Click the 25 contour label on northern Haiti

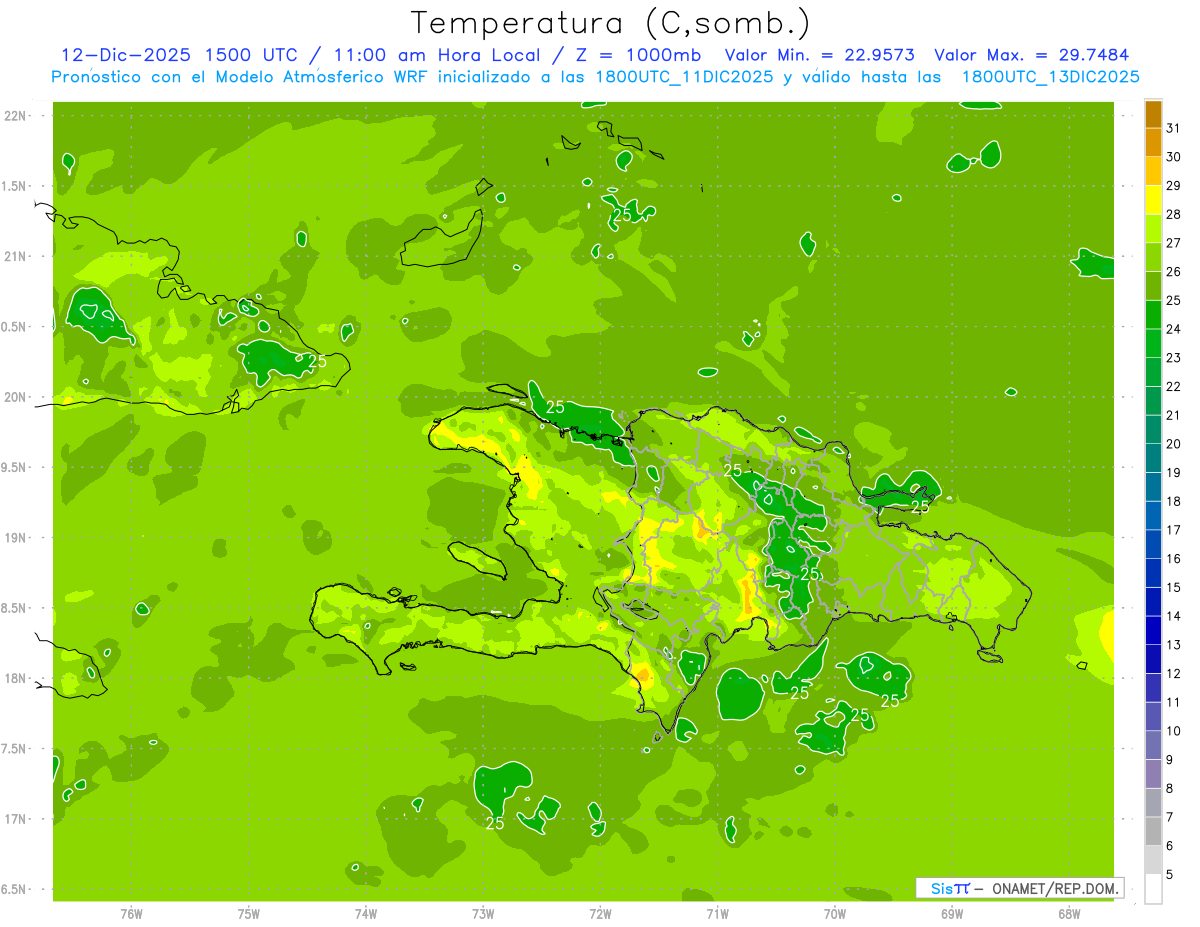pos(555,407)
